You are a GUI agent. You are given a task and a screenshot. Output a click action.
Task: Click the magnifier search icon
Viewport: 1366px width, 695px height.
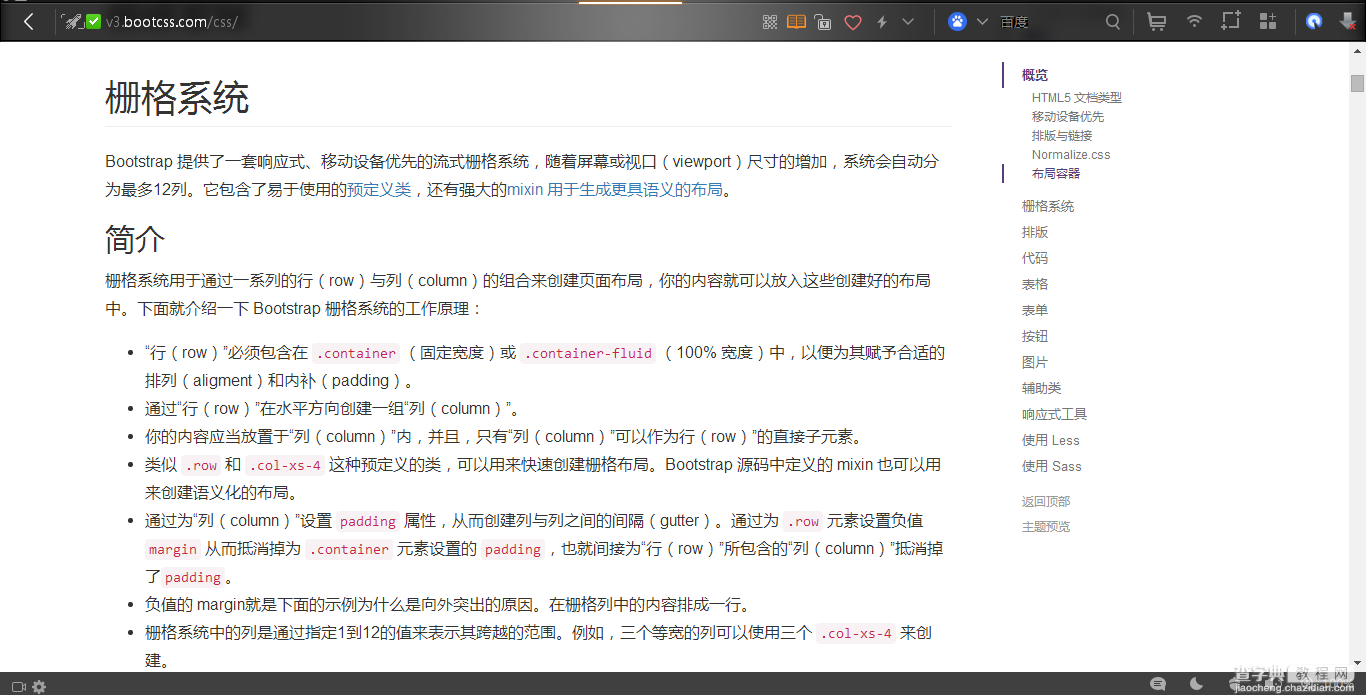tap(1113, 22)
